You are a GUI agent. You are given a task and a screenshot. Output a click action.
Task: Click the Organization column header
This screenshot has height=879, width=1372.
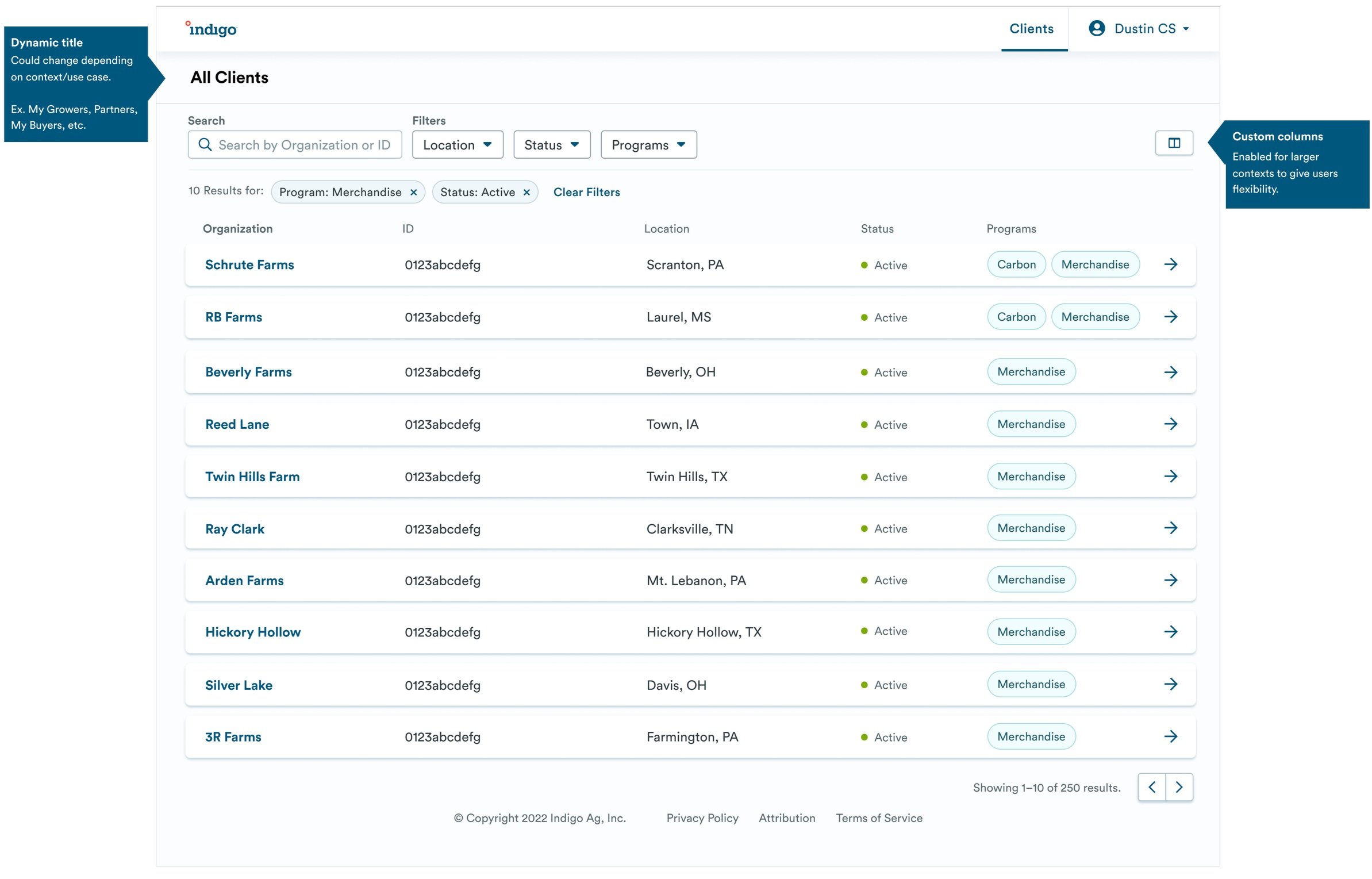point(237,229)
